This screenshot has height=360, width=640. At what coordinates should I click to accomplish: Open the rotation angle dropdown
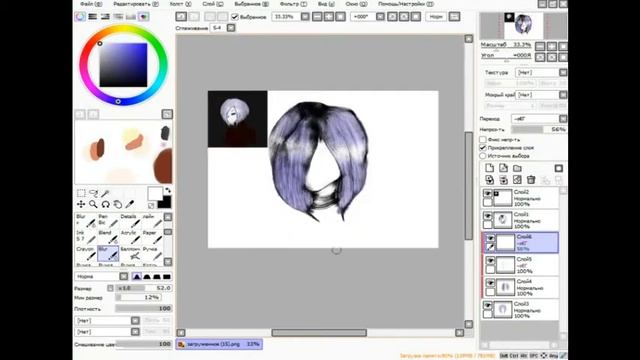tap(380, 16)
